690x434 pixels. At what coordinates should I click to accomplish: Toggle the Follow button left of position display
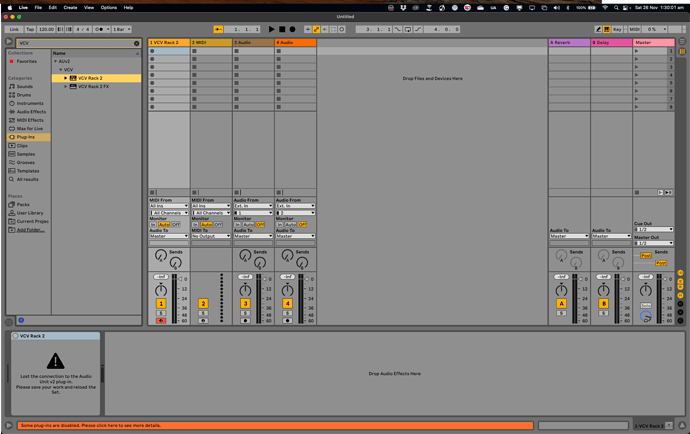click(218, 29)
